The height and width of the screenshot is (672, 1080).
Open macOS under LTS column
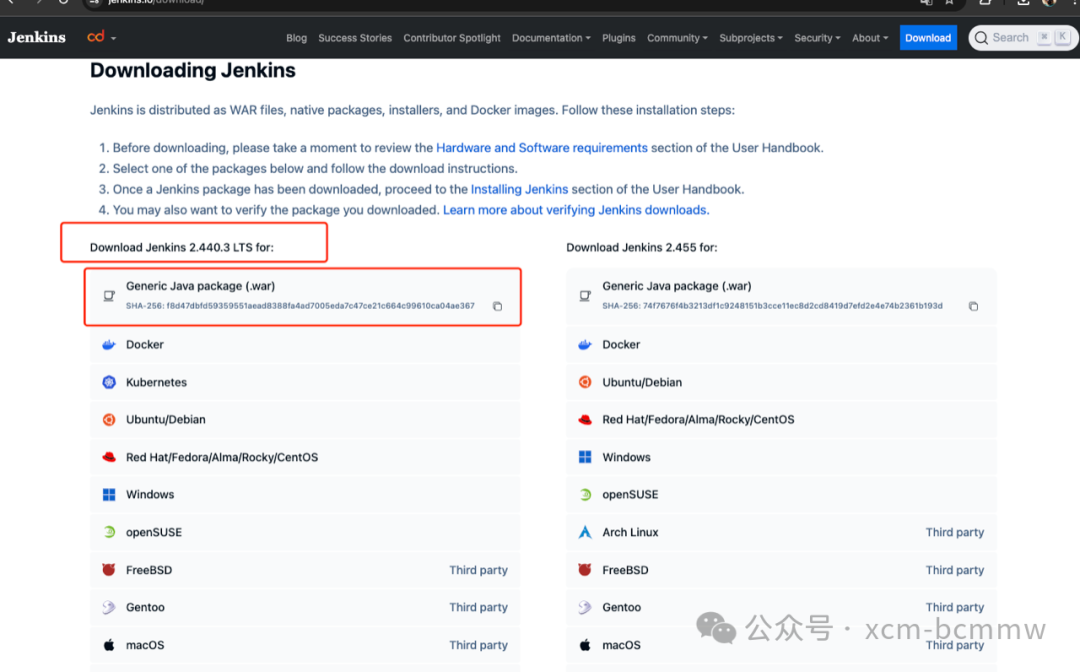[x=304, y=645]
